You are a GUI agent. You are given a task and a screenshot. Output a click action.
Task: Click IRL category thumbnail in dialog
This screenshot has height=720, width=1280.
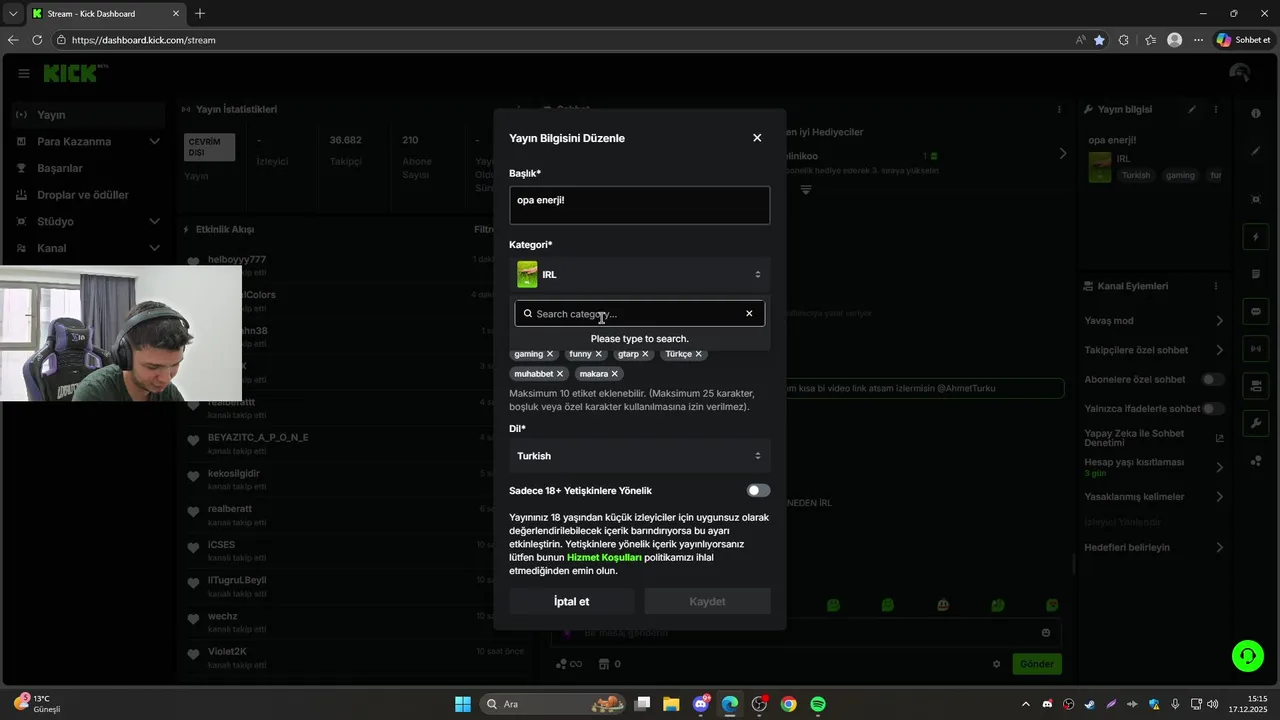(x=527, y=274)
